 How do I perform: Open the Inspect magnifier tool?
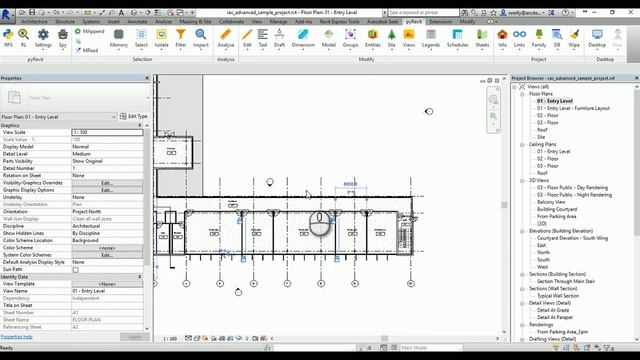tap(200, 38)
